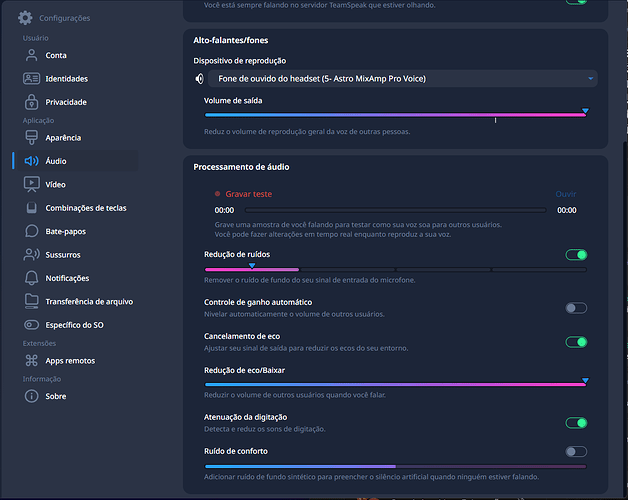Click Ouvir to play back test
628x500 pixels.
coord(566,194)
